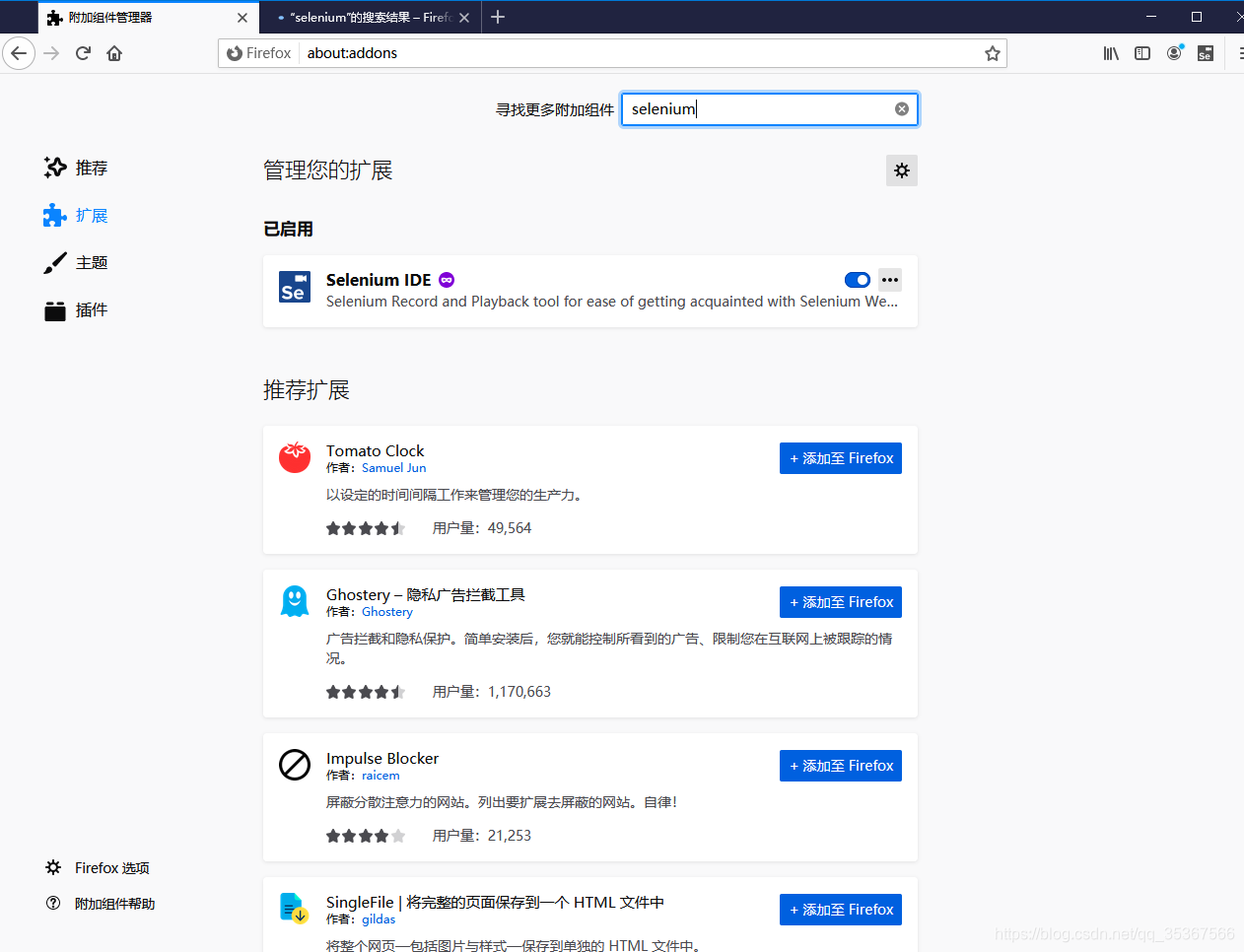This screenshot has height=952, width=1244.
Task: Launch Selenium IDE from toolbar icon
Action: pyautogui.click(x=1206, y=53)
